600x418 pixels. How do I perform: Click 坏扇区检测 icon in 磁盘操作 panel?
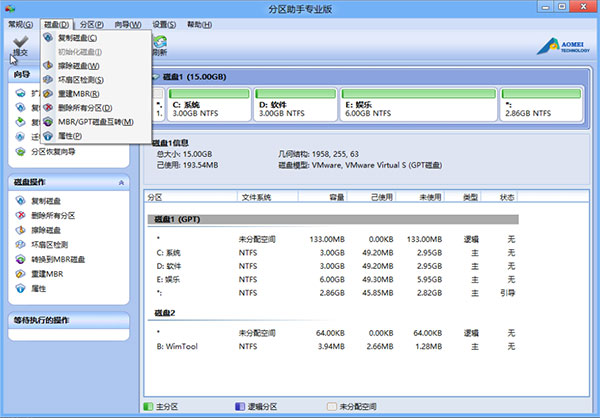point(22,244)
